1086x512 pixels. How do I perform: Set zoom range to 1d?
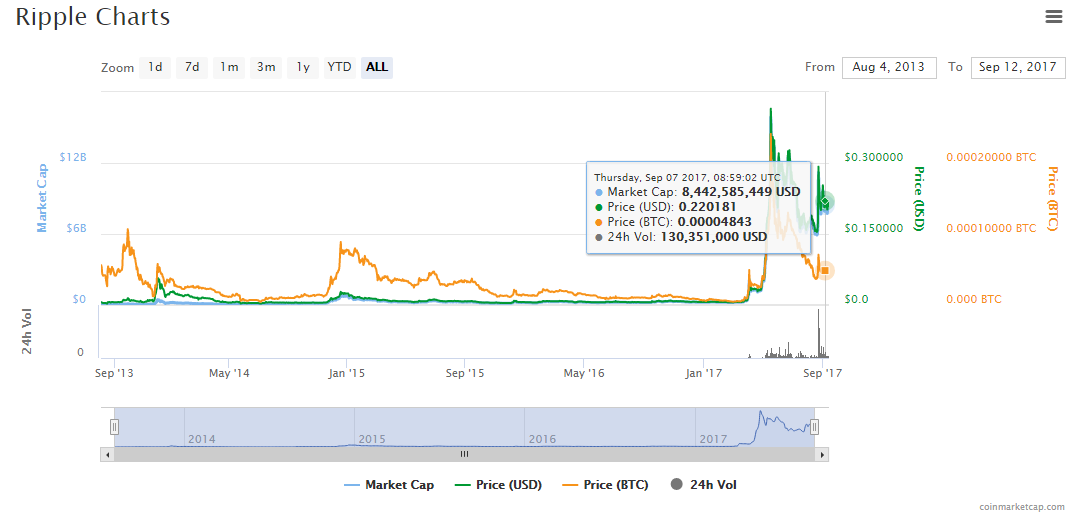tap(155, 67)
